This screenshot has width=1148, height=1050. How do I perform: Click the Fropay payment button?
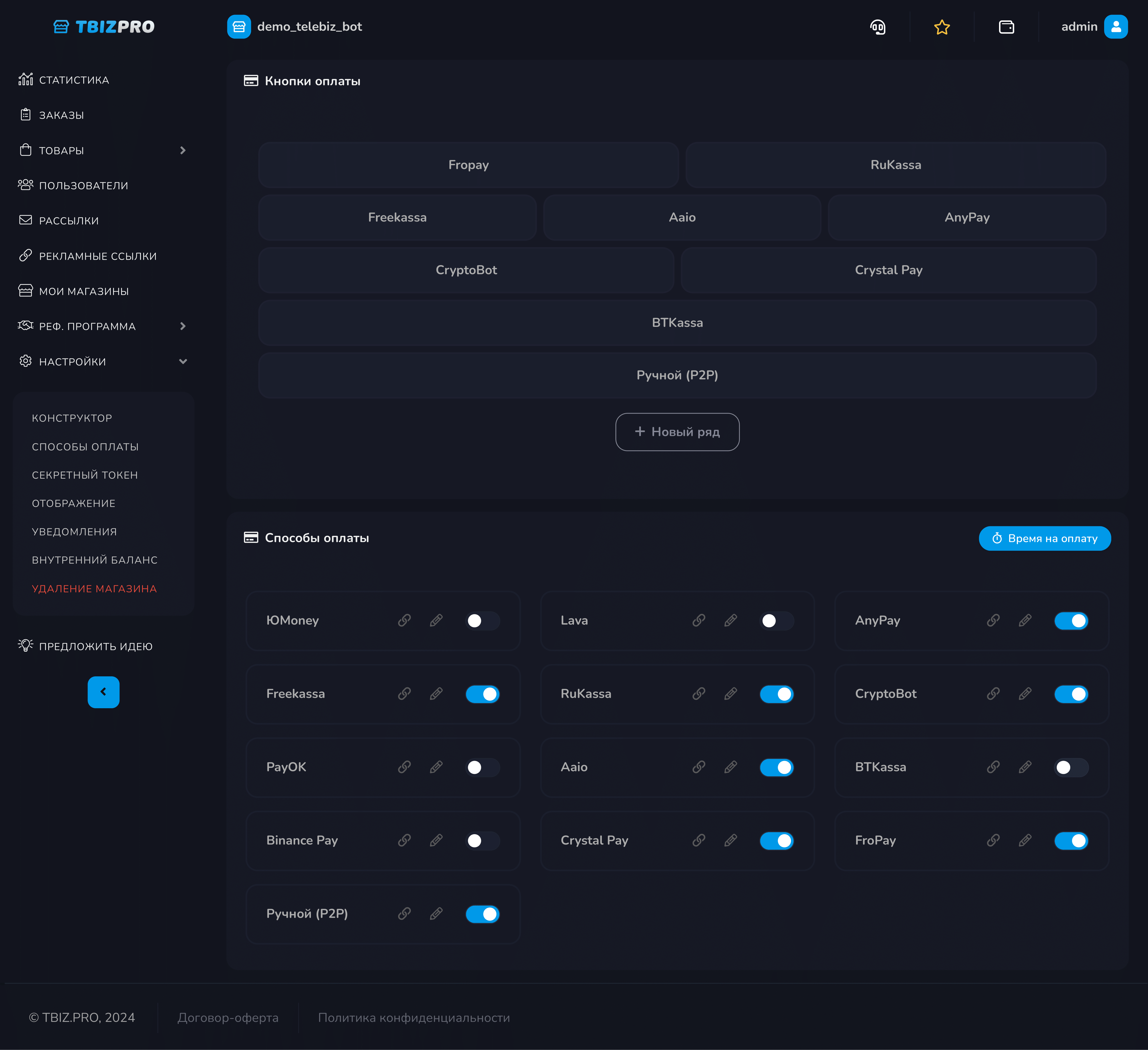[x=469, y=165]
